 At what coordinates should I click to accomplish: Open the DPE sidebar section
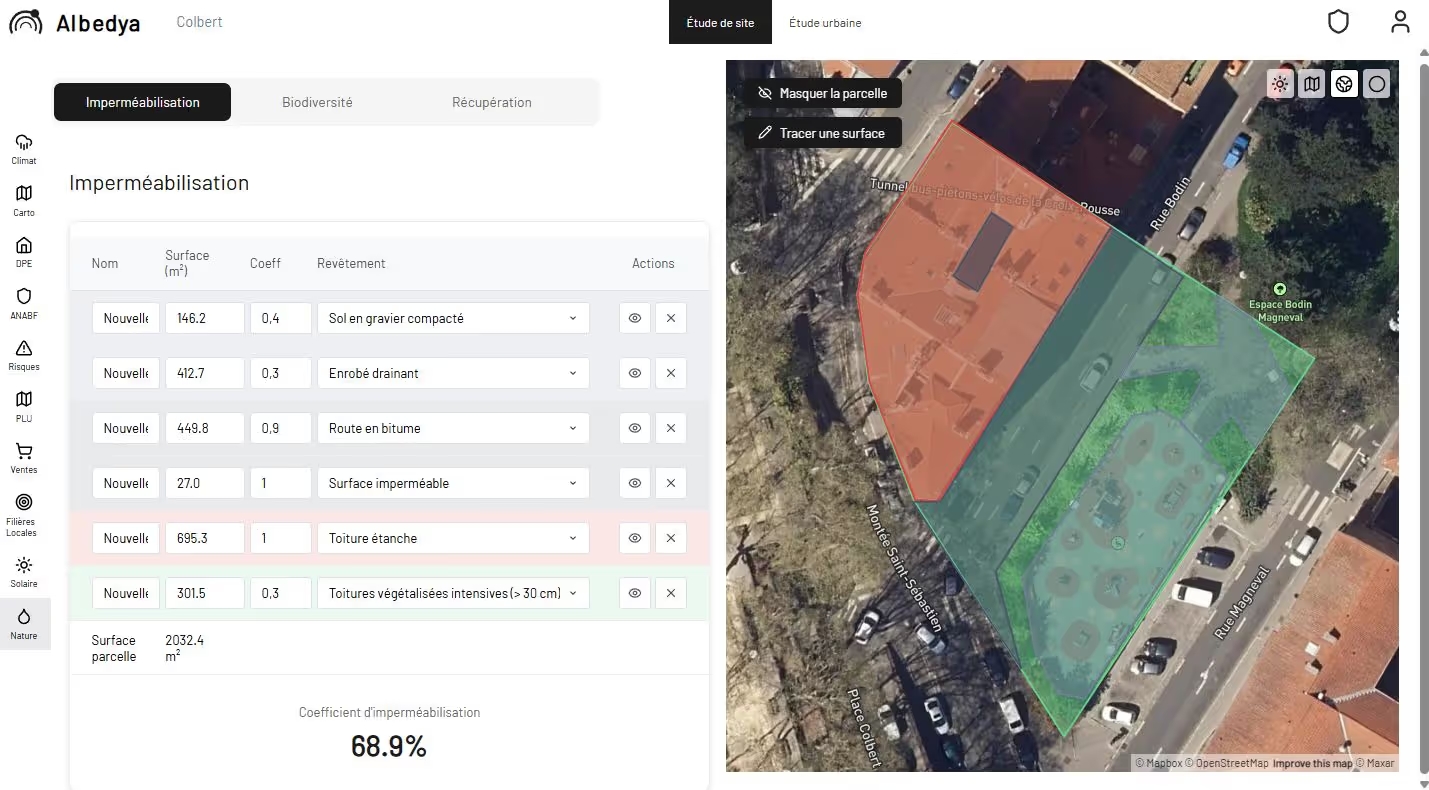click(24, 252)
